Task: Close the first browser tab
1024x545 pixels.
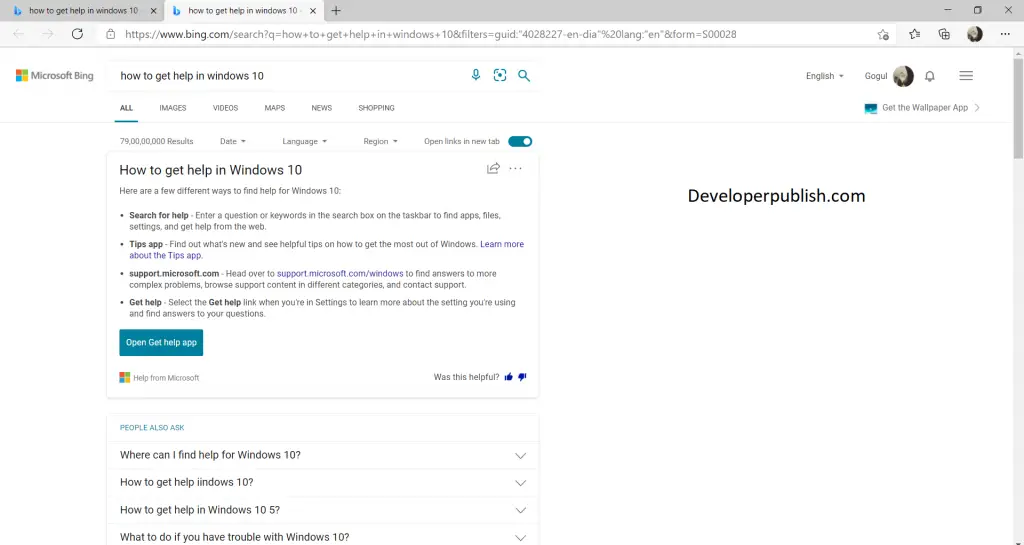Action: point(153,10)
